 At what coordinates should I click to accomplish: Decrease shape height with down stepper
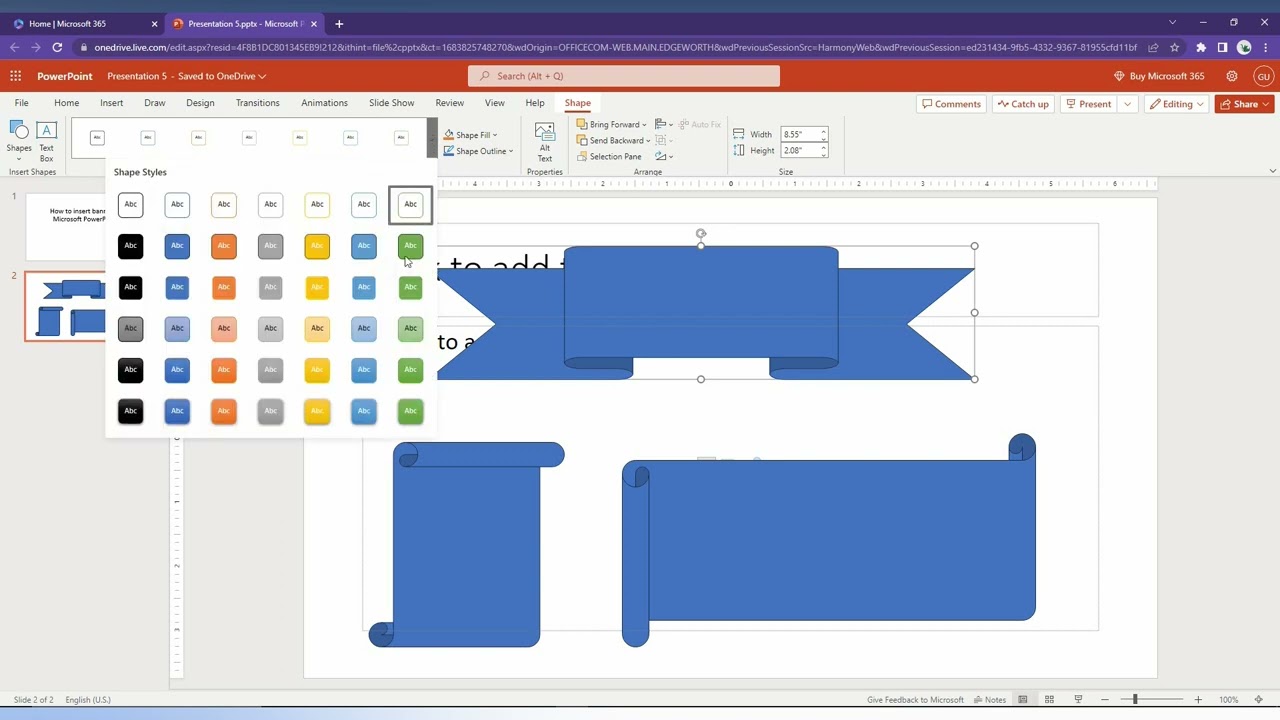tap(824, 154)
